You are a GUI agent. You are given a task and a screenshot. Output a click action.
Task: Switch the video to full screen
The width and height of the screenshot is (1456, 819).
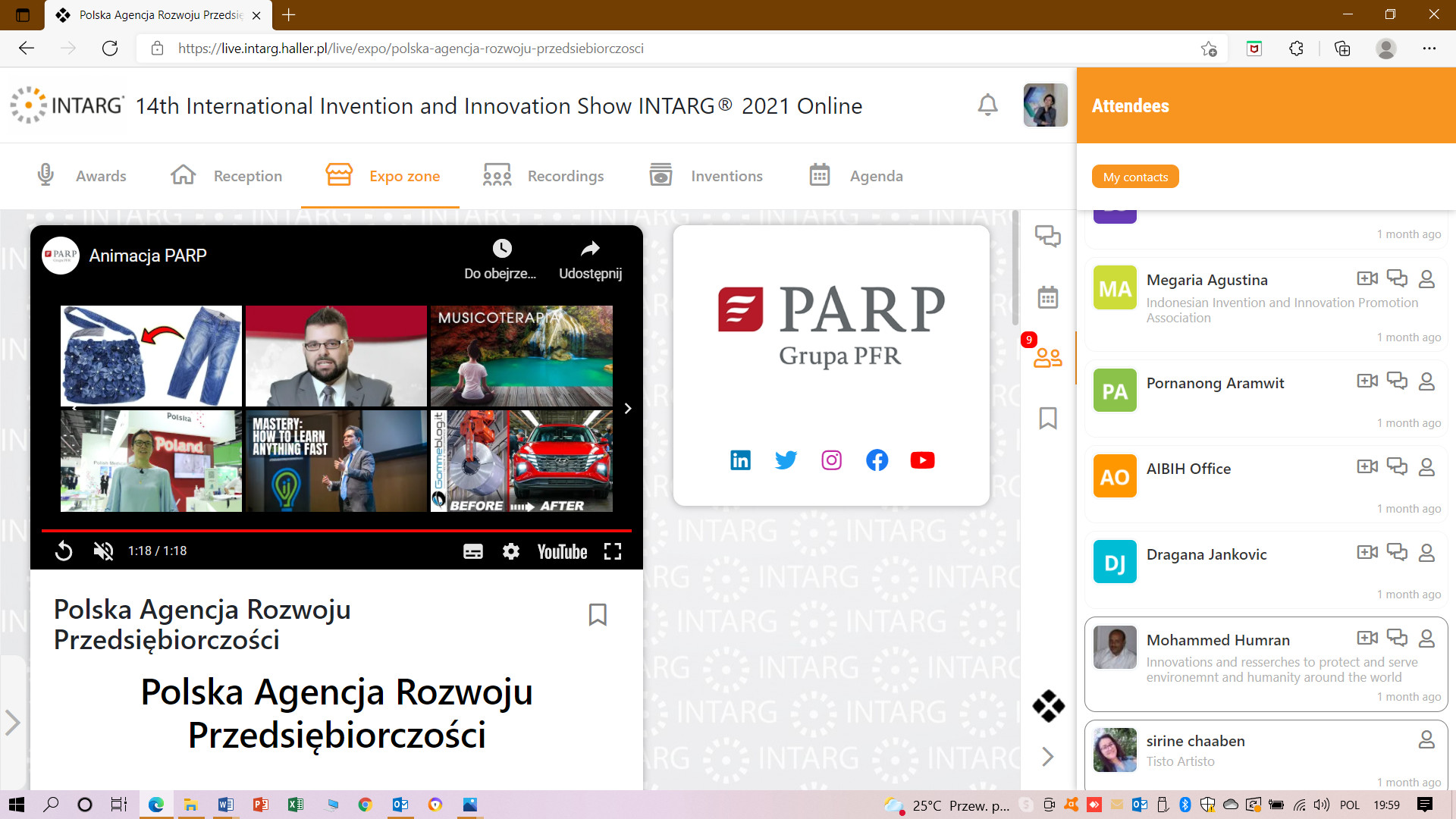point(613,551)
